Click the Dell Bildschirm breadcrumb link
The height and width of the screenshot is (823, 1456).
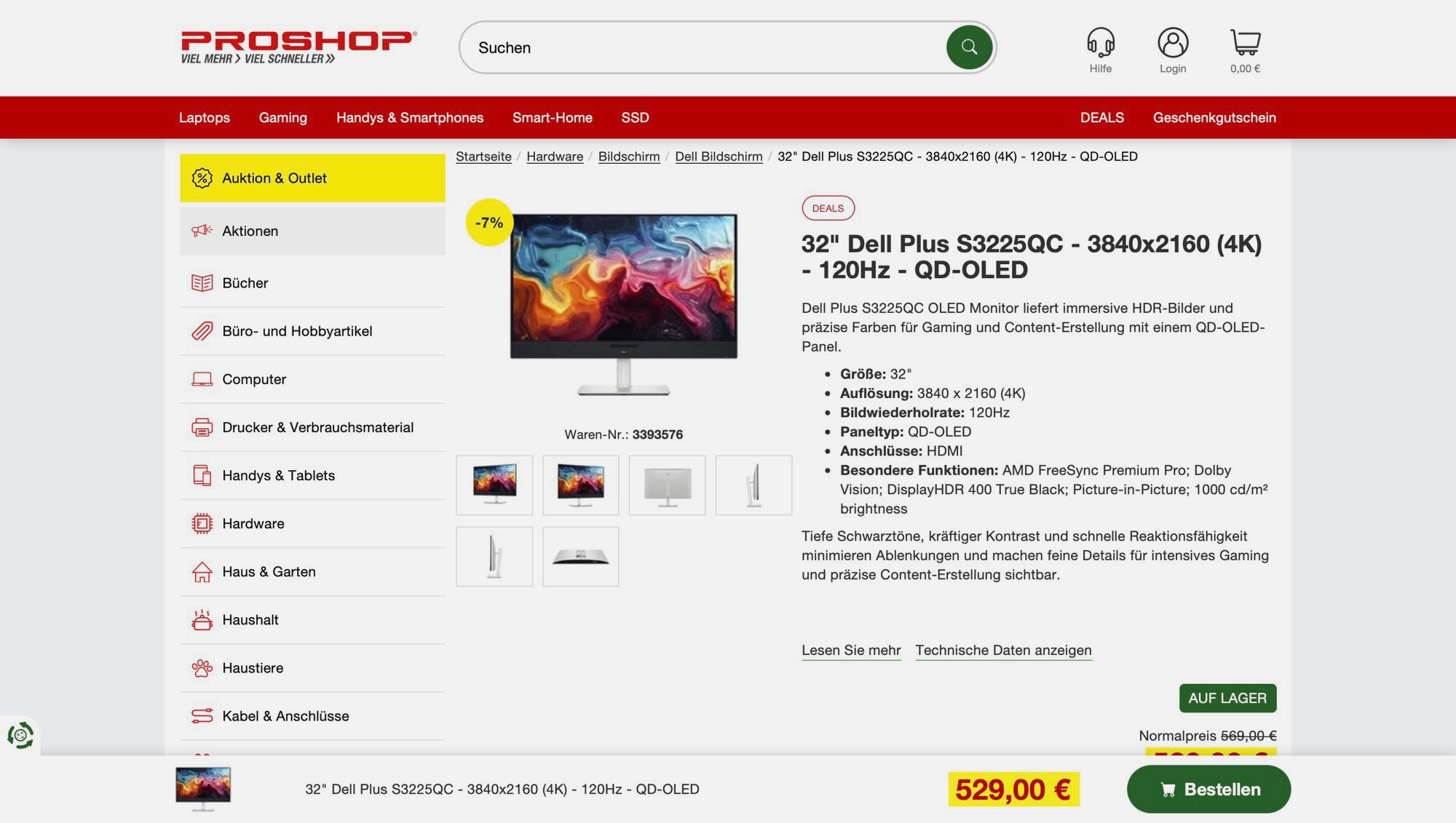point(719,156)
